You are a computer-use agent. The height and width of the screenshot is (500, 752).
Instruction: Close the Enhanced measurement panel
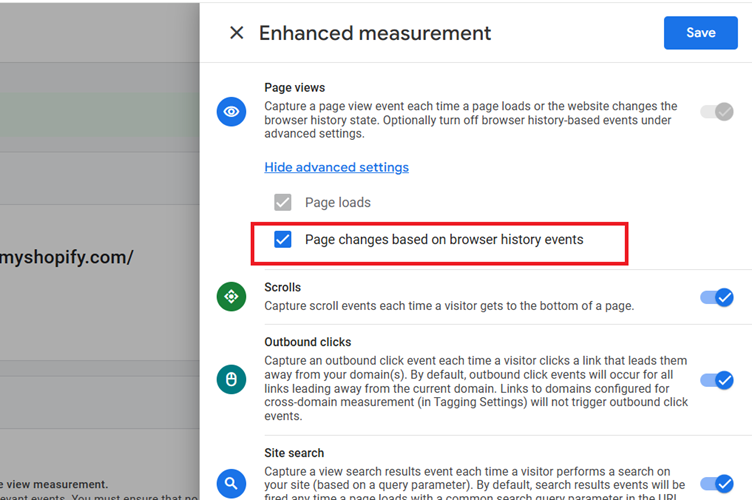[236, 33]
